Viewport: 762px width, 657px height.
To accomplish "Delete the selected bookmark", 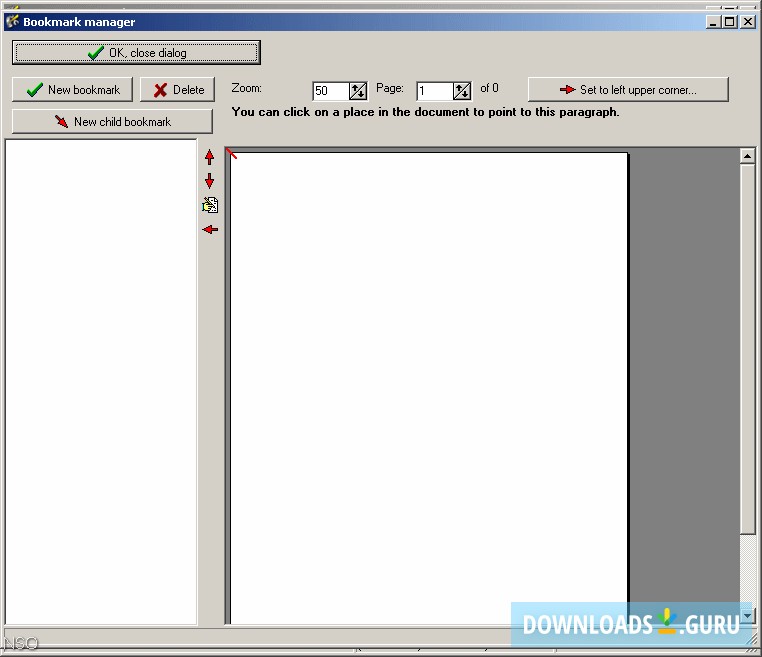I will tap(177, 89).
